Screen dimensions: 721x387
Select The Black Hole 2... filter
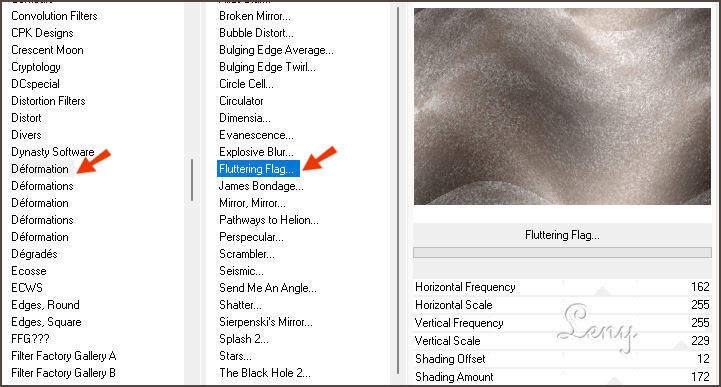coord(265,373)
